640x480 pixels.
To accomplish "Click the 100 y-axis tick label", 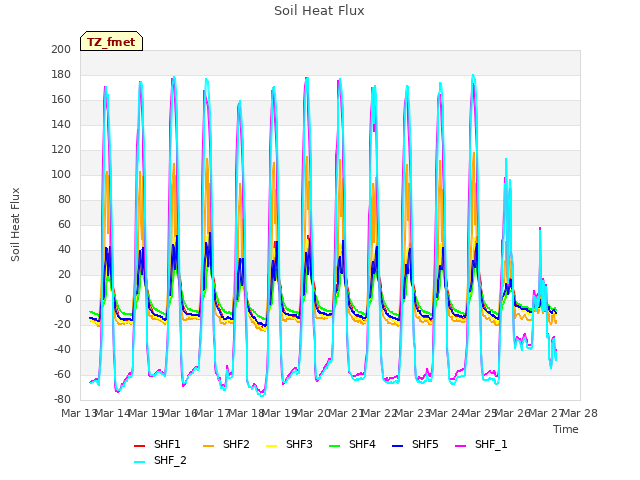I will coord(61,174).
